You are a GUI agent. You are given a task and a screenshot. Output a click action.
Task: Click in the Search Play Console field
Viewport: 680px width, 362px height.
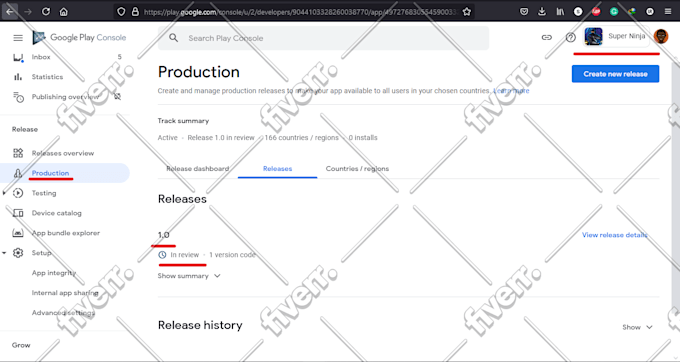324,38
